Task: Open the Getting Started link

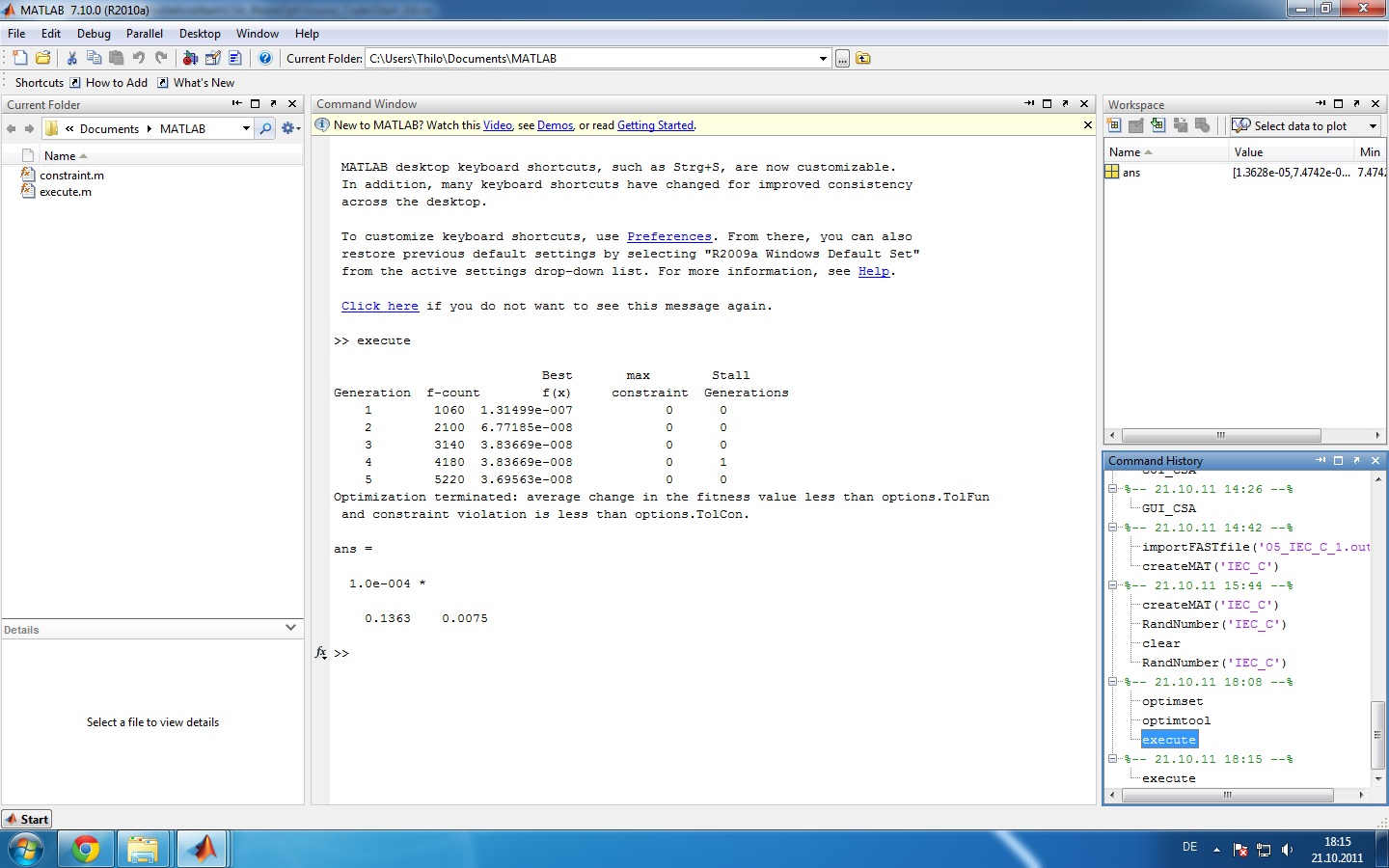Action: pos(655,125)
